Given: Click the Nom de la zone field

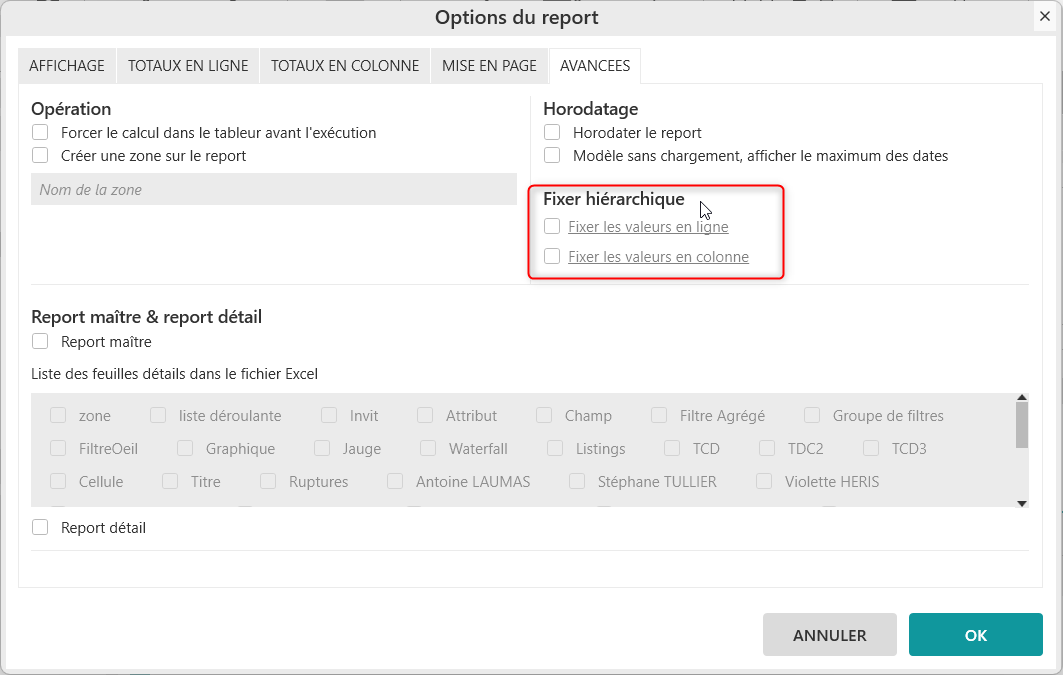Looking at the screenshot, I should (273, 190).
